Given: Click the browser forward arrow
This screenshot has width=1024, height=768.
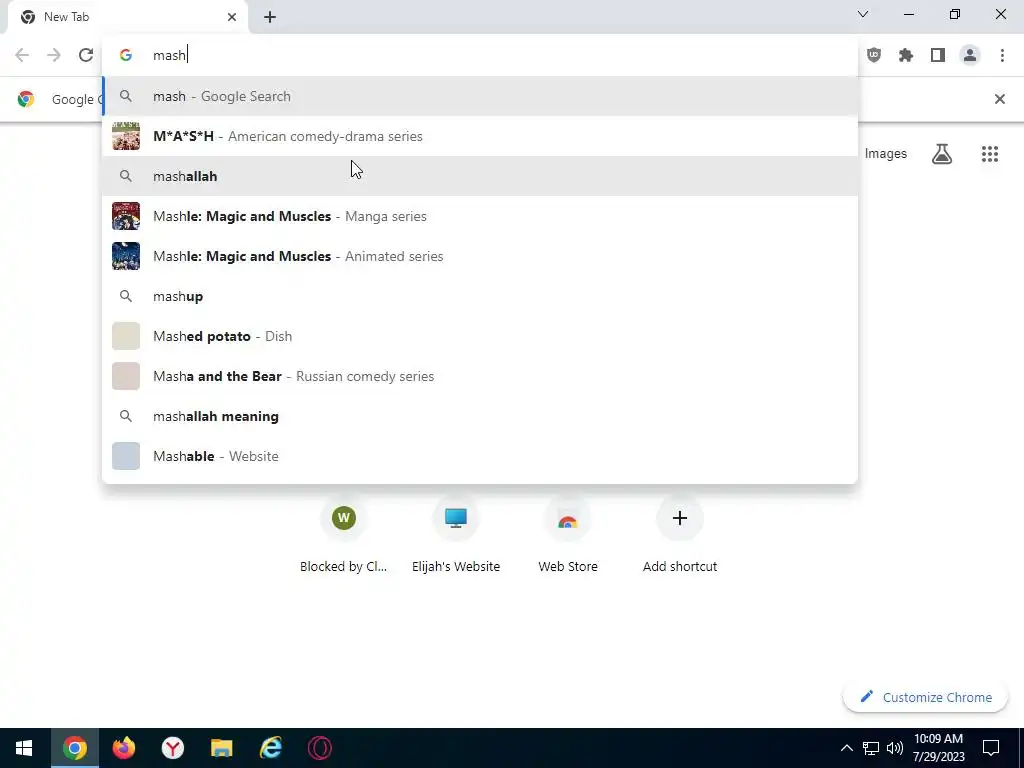Looking at the screenshot, I should coord(54,56).
